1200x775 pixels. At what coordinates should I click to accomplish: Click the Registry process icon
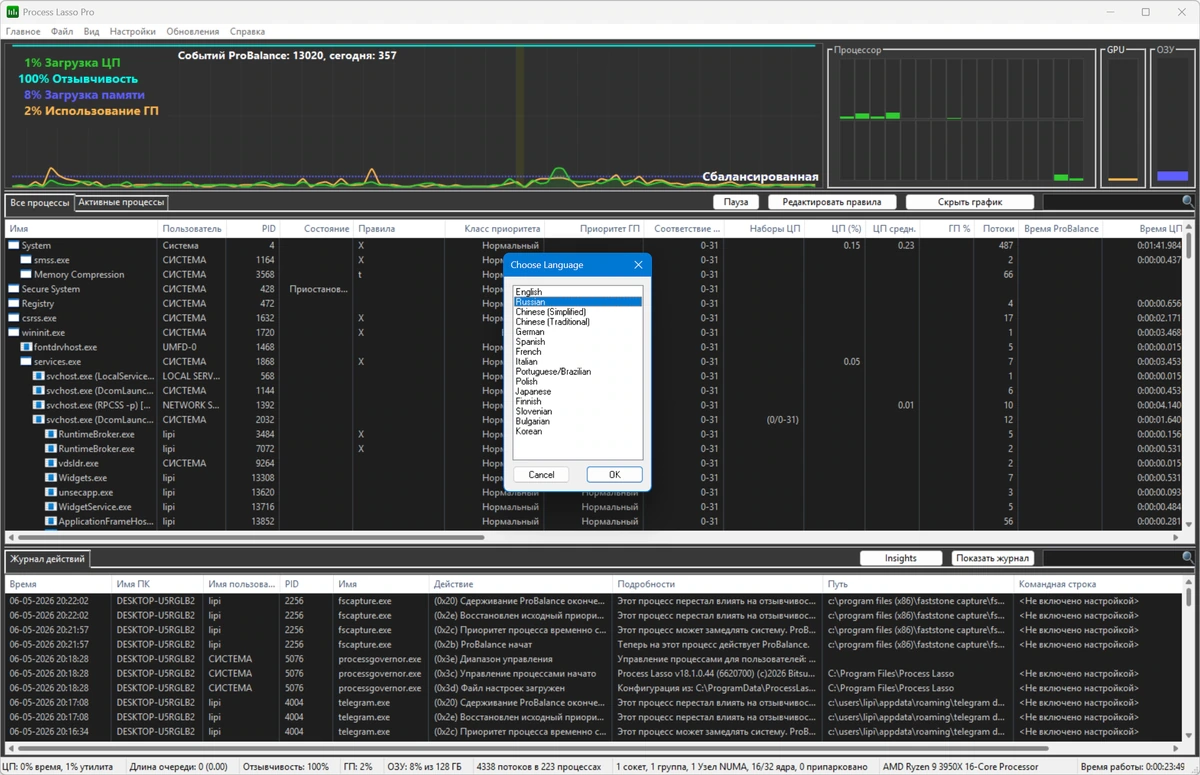click(14, 303)
